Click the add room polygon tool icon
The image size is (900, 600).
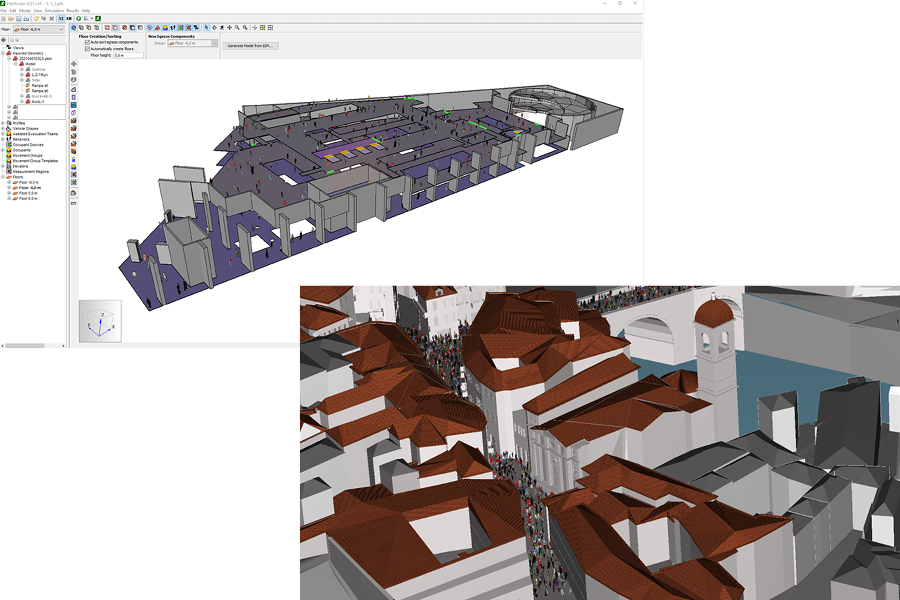[73, 89]
